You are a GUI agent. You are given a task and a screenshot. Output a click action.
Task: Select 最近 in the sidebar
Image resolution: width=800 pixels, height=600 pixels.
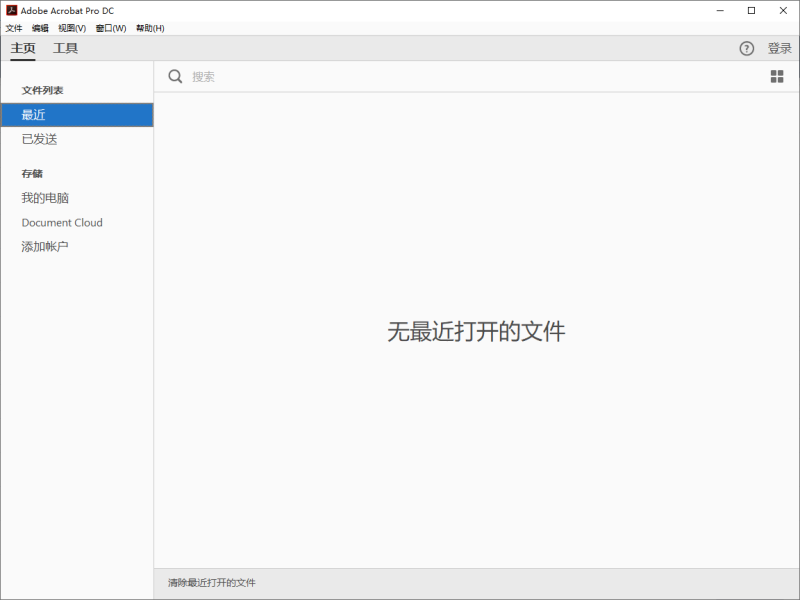pos(33,114)
